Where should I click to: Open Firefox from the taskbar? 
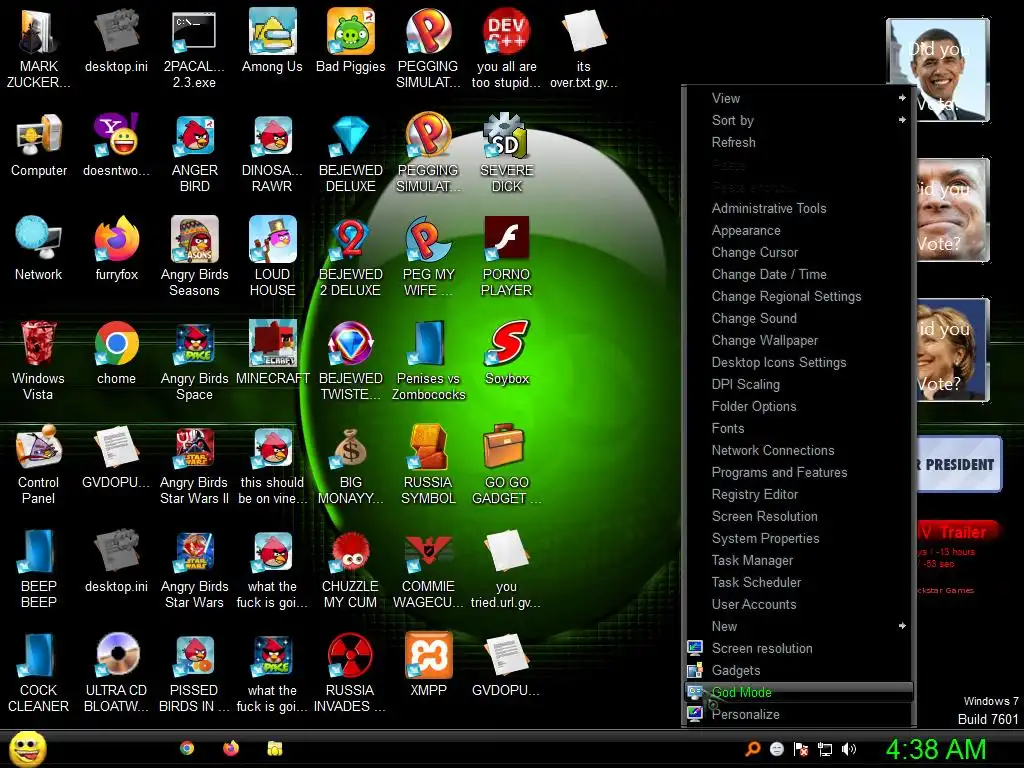(231, 748)
